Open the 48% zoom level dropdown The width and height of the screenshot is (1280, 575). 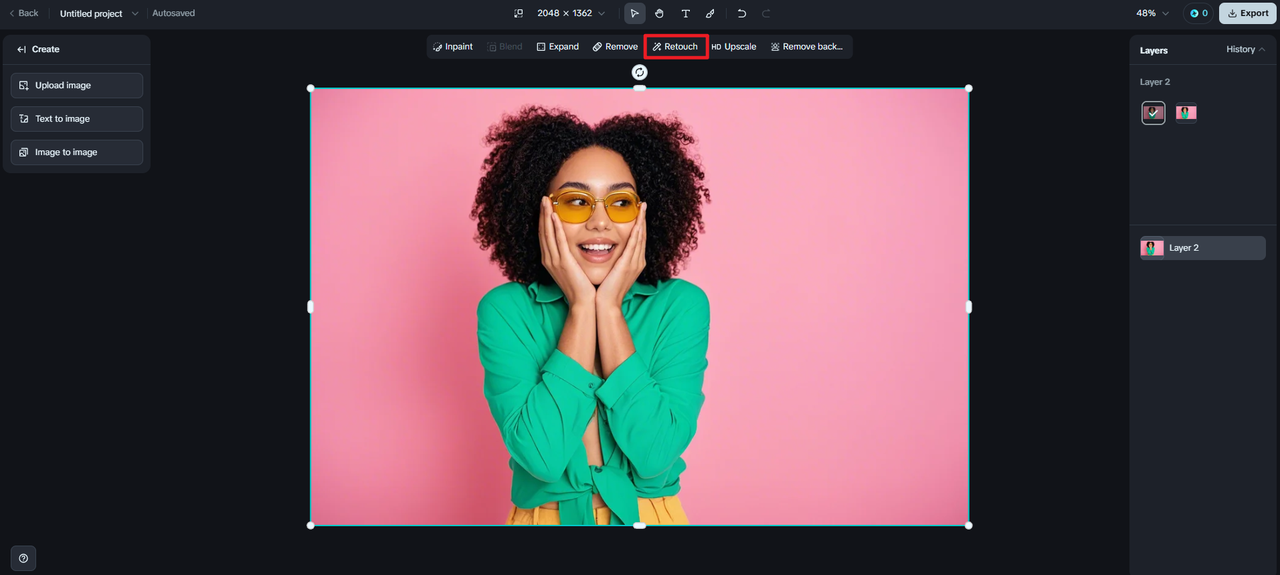(x=1152, y=13)
